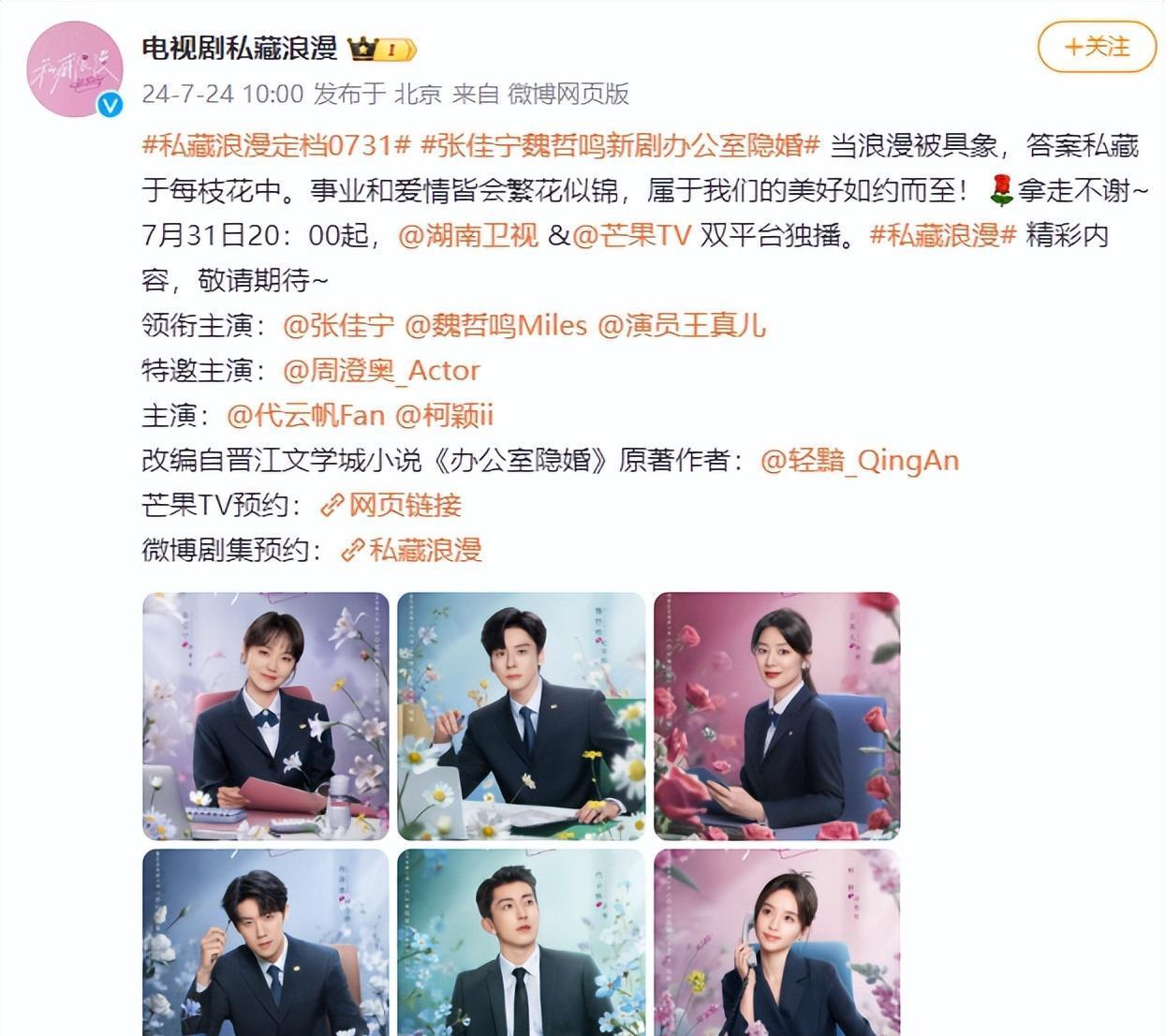
Task: Follow the account with +关注 button
Action: [1097, 47]
